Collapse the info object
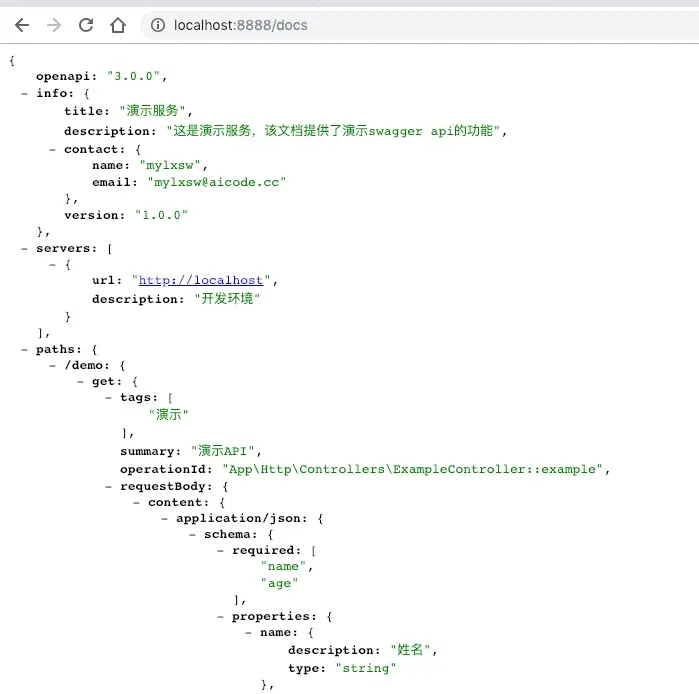Screen dimensions: 699x694 (x=25, y=94)
